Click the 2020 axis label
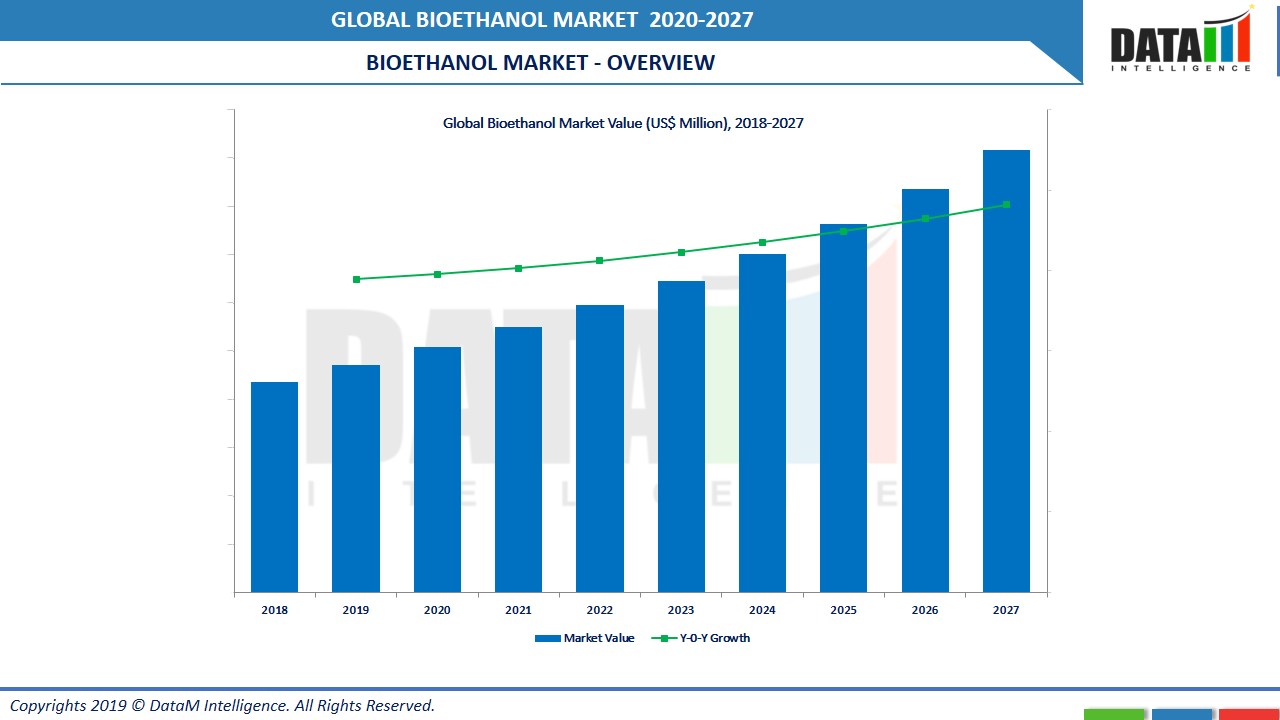 tap(437, 610)
